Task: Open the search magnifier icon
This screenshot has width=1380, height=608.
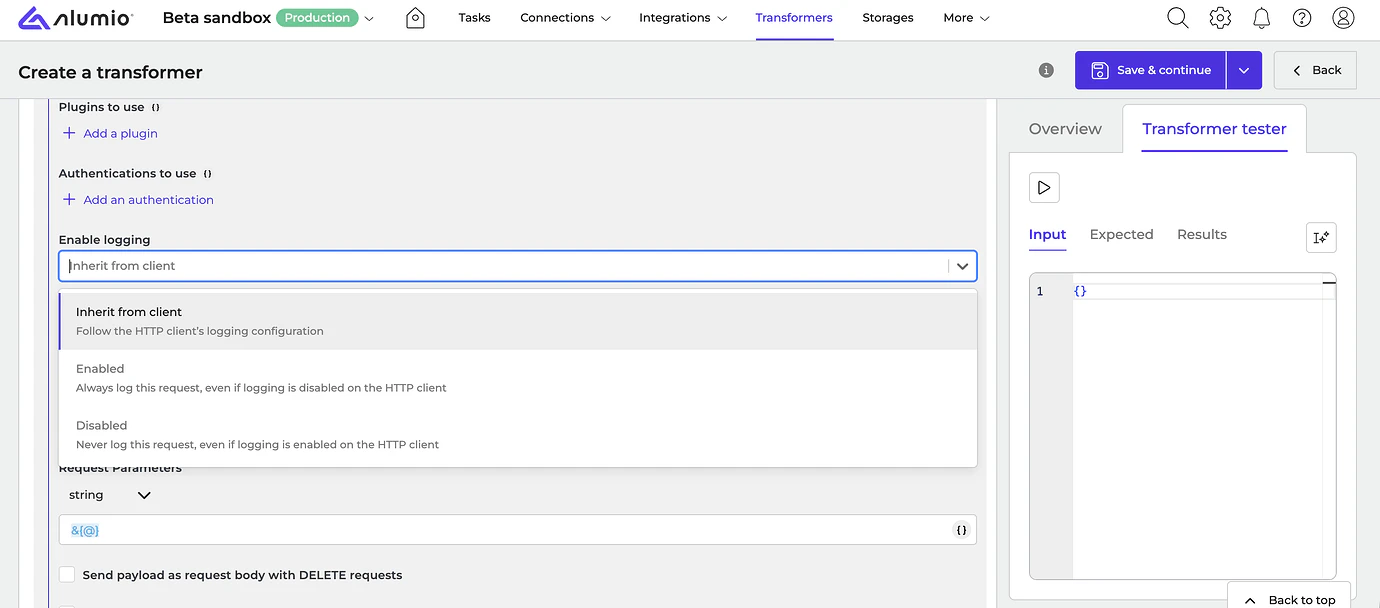Action: pyautogui.click(x=1178, y=18)
